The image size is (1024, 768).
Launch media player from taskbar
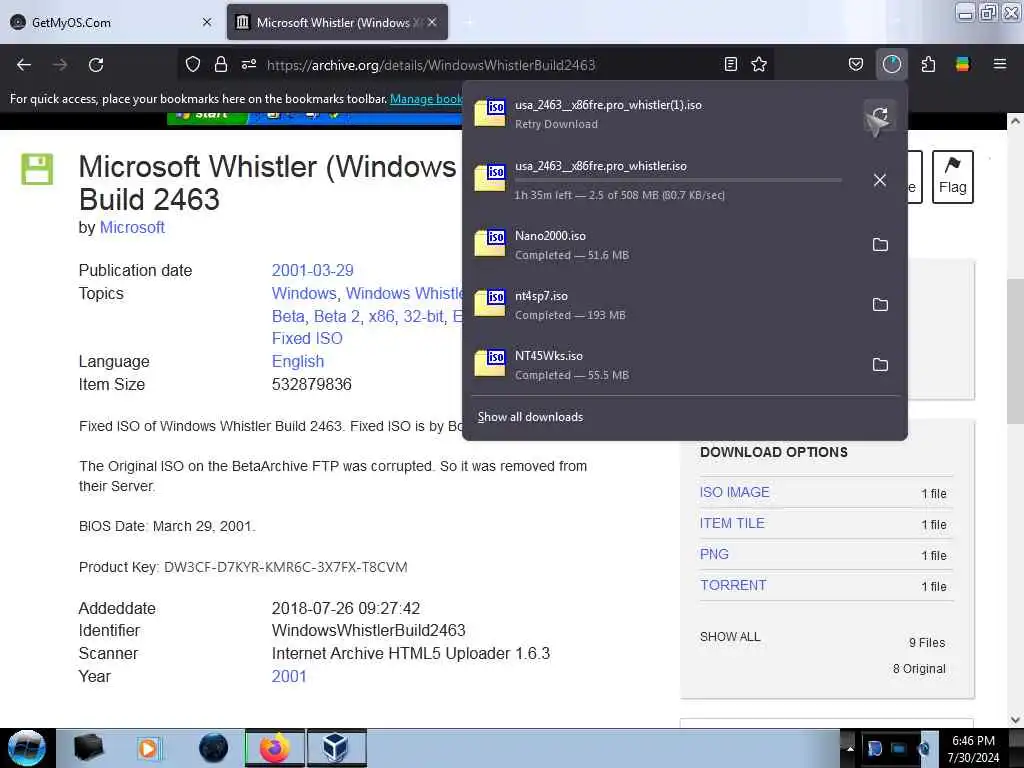(x=148, y=748)
